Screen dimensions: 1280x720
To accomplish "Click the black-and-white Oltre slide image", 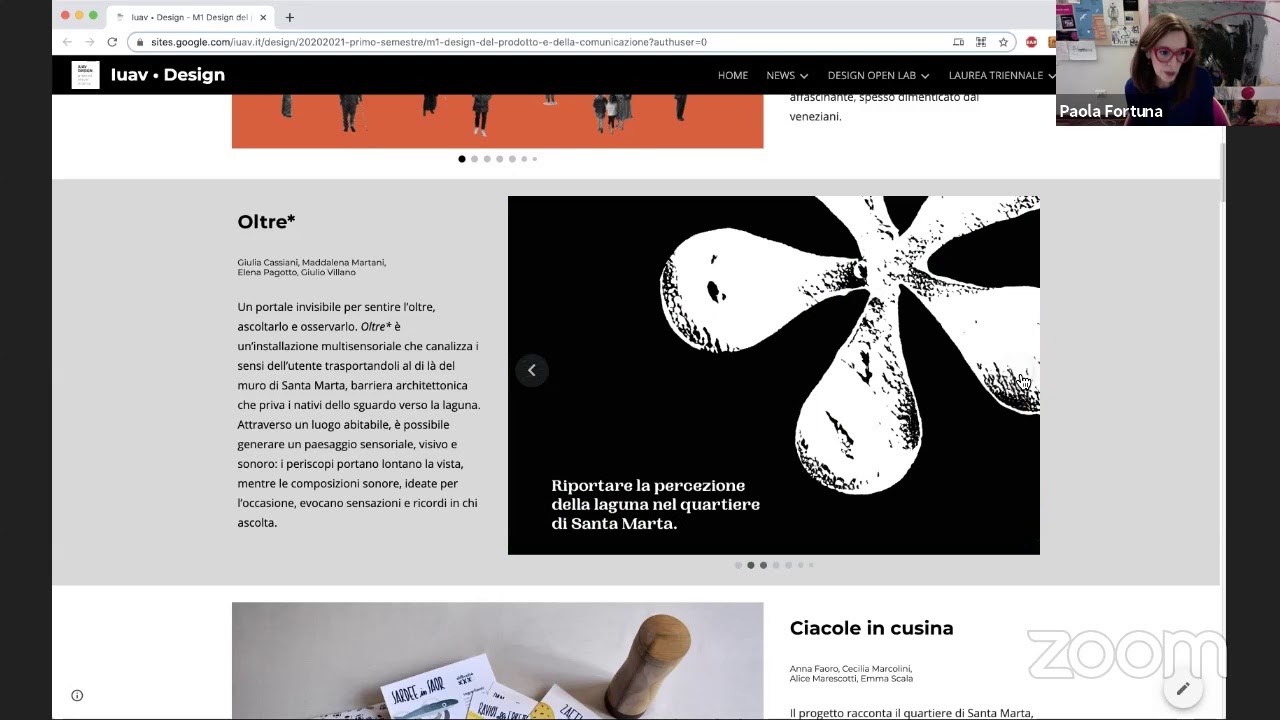I will tap(773, 375).
